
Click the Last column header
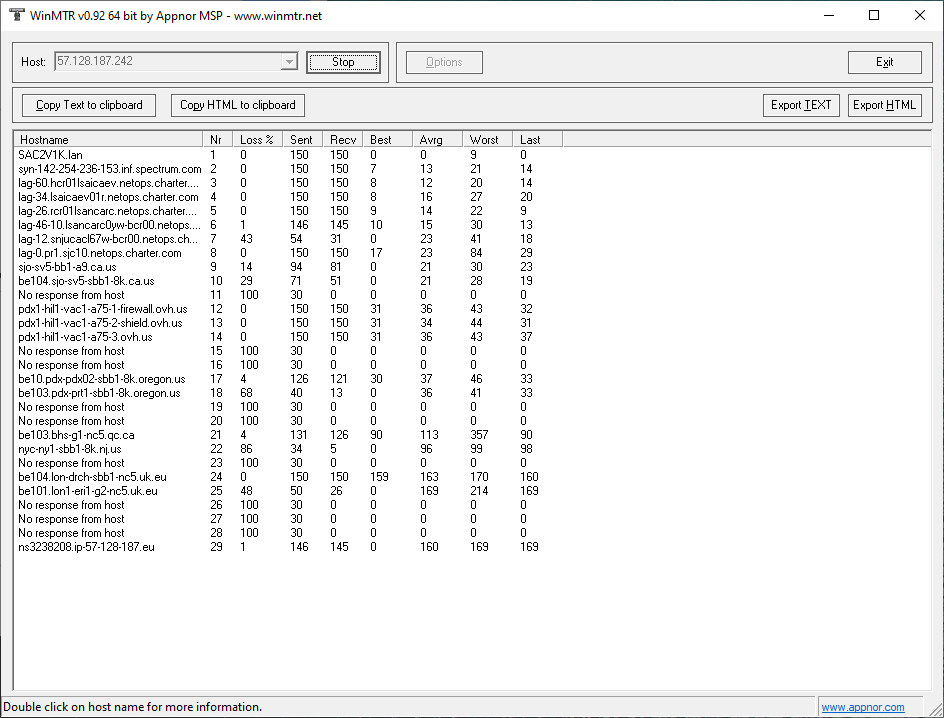tap(538, 140)
